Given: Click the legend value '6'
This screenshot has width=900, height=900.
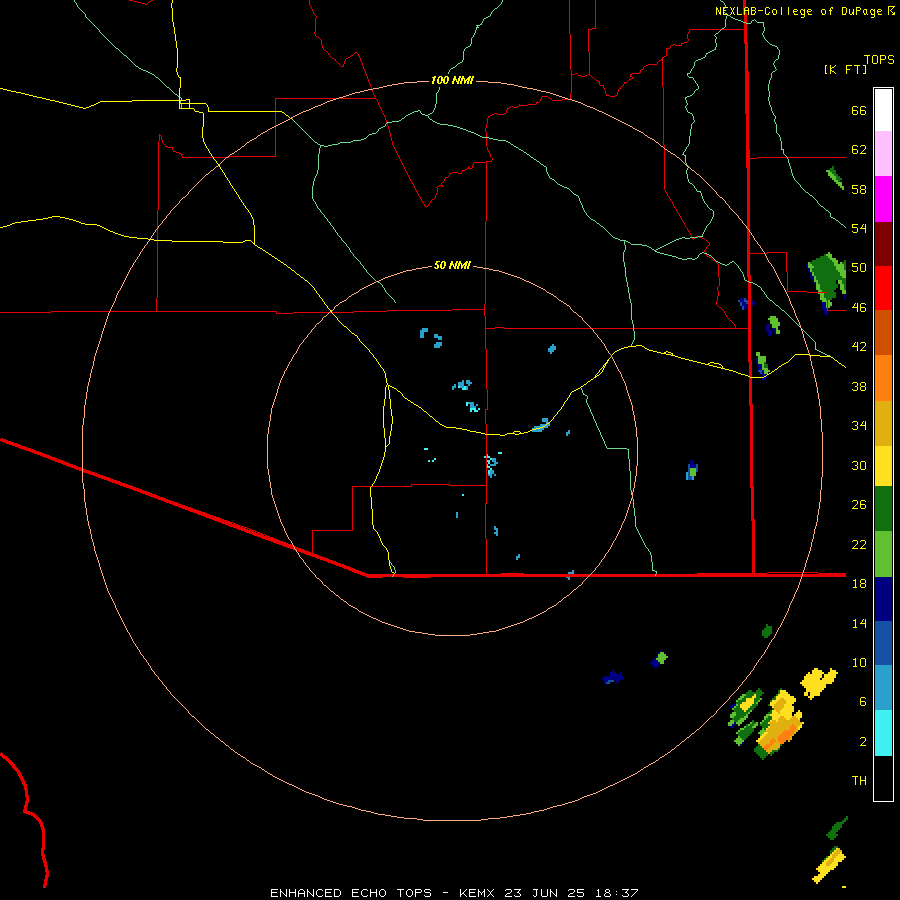Looking at the screenshot, I should [x=863, y=701].
